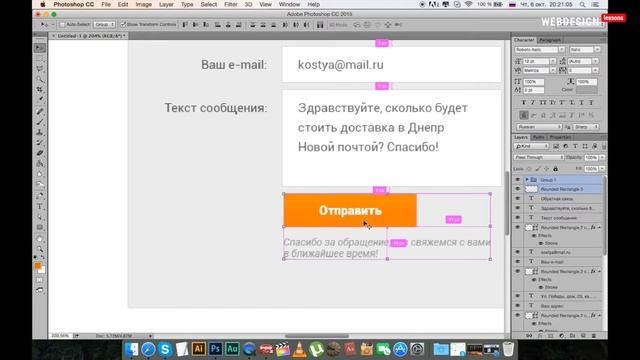Select the Crop tool
Screen dimensions: 640x360
pyautogui.click(x=40, y=89)
